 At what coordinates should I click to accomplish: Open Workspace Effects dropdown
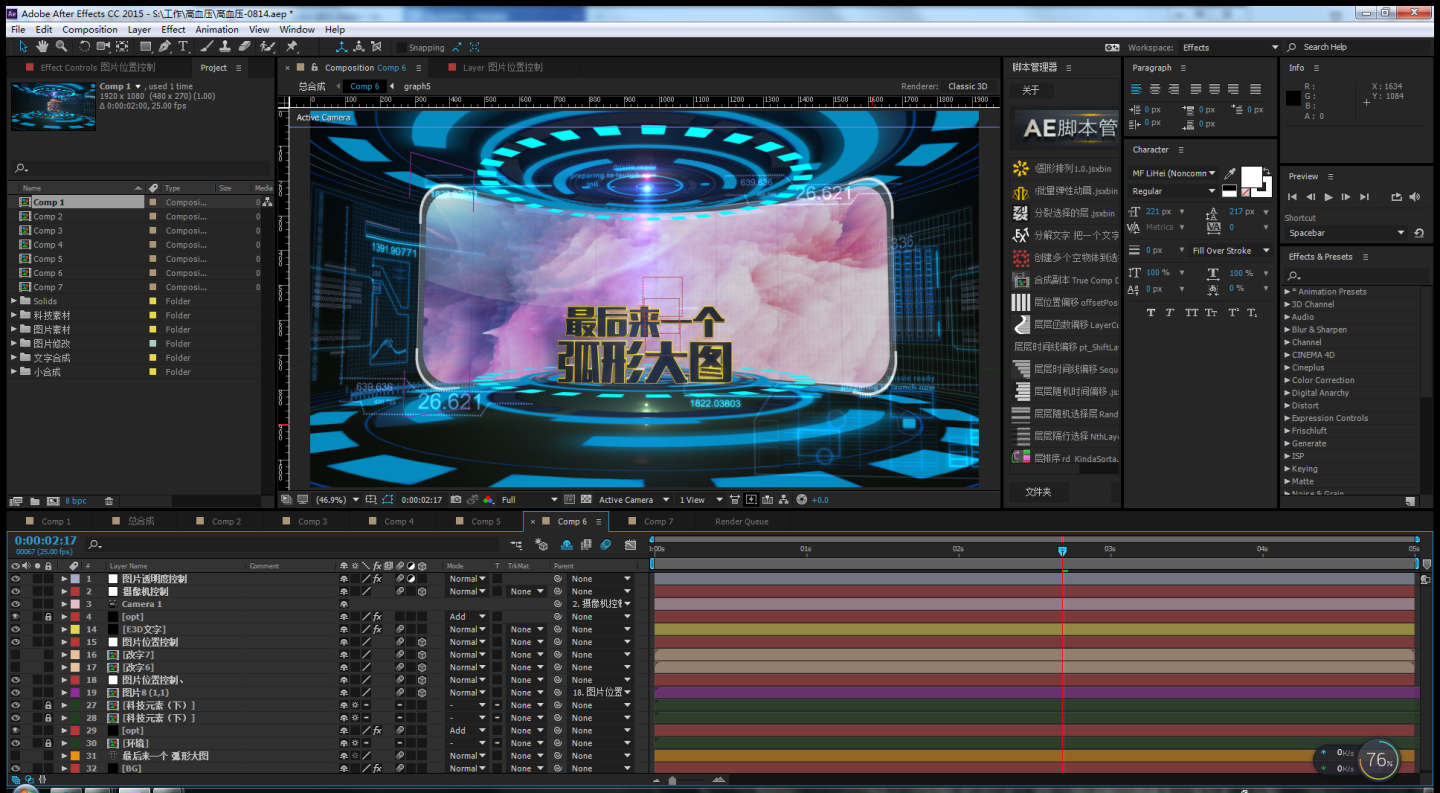point(1230,47)
